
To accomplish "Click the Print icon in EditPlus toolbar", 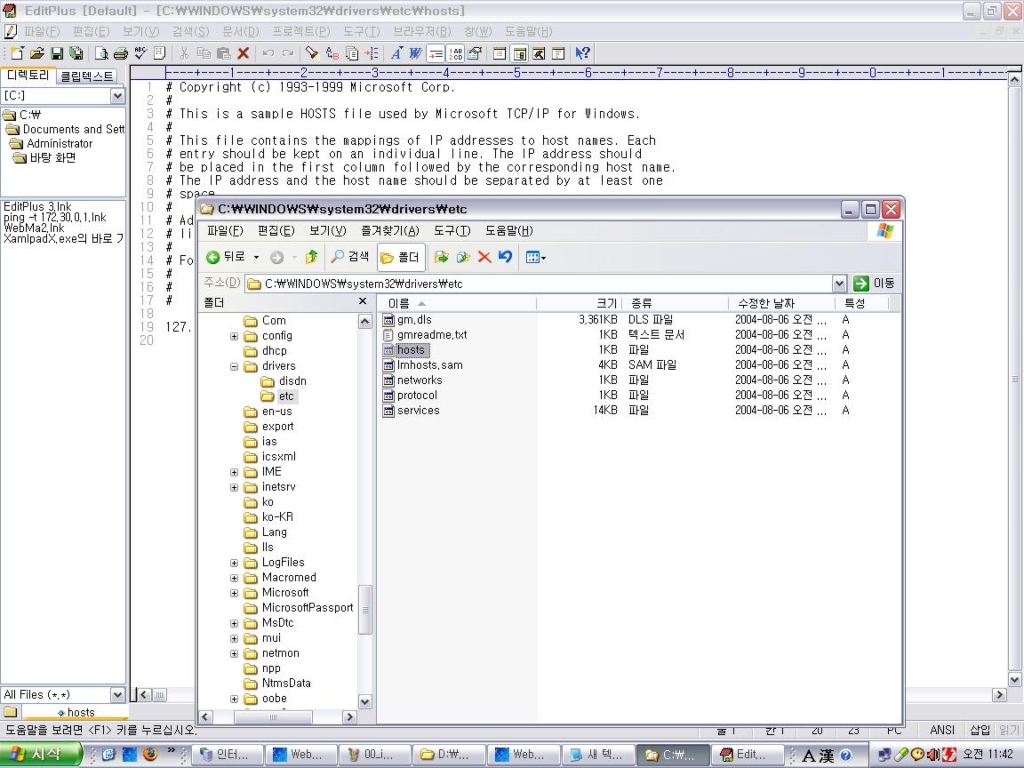I will pos(121,54).
